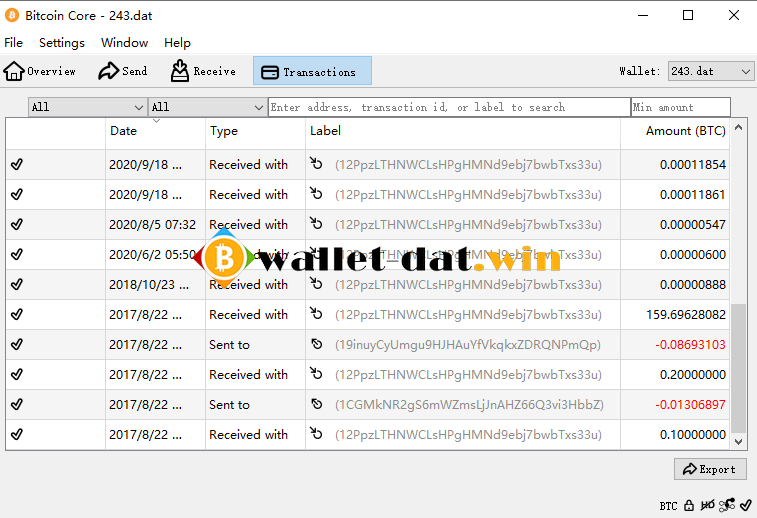Select date cell 2020/8/5 07:32
The height and width of the screenshot is (518, 757).
point(153,224)
